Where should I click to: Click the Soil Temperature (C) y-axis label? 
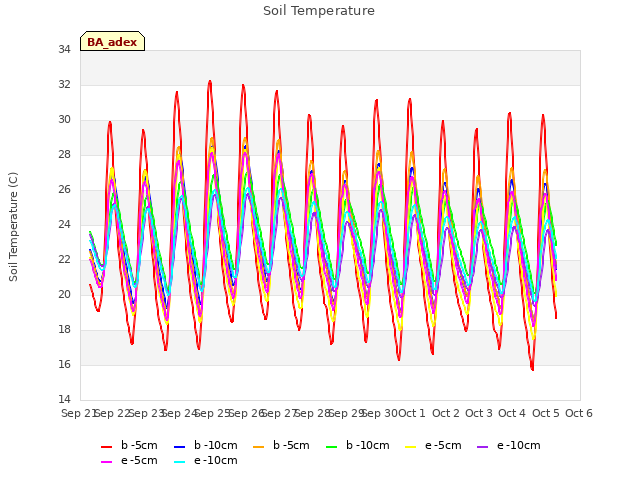tap(13, 227)
